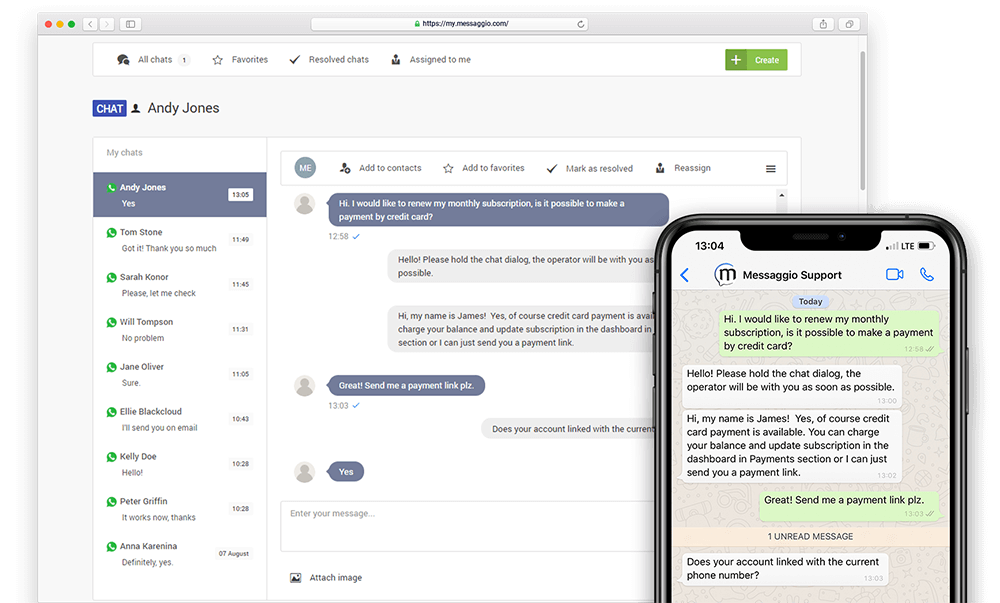
Task: Click the Add to contacts icon
Action: tap(345, 168)
